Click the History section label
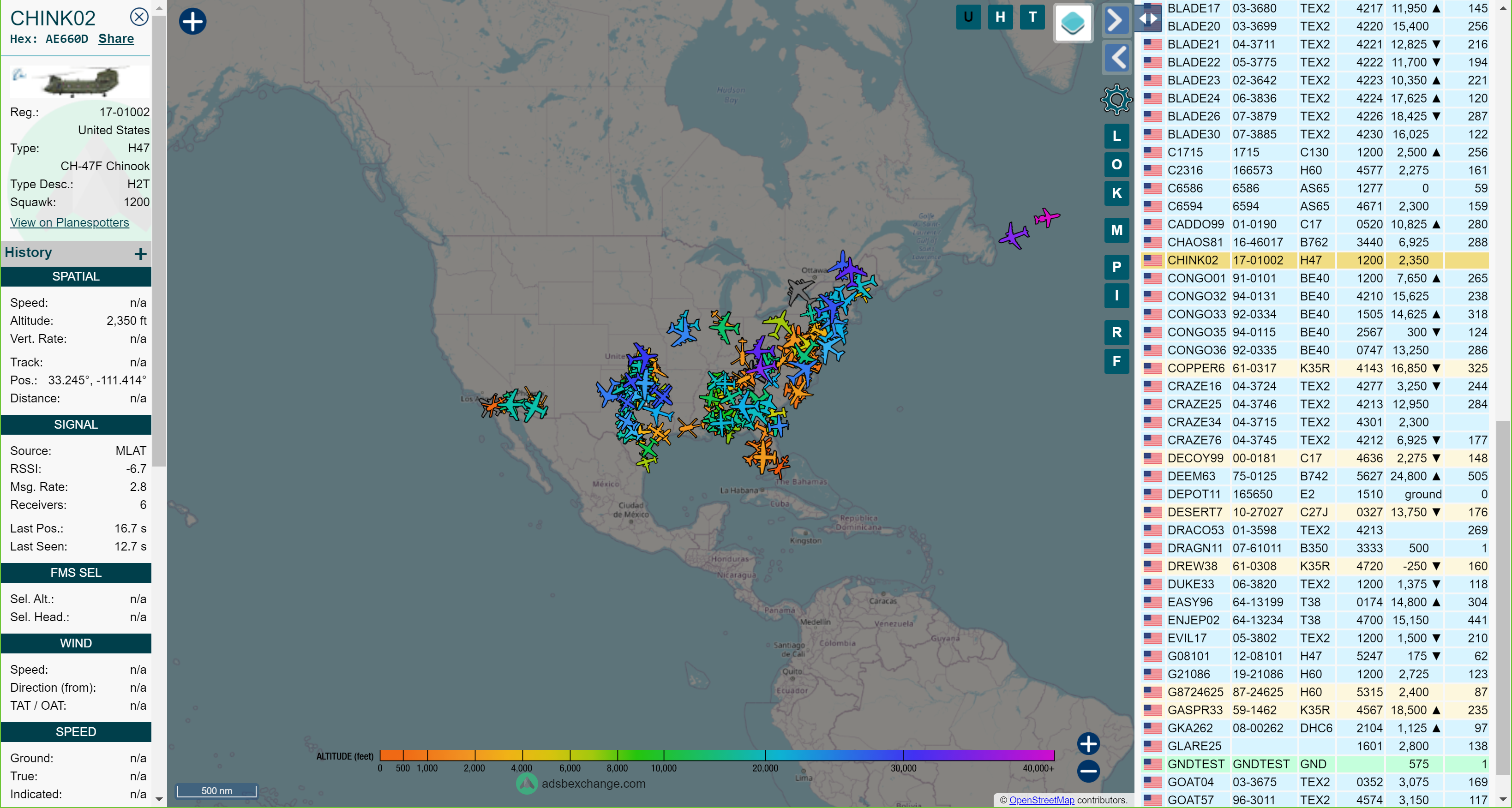The image size is (1512, 808). [x=28, y=252]
